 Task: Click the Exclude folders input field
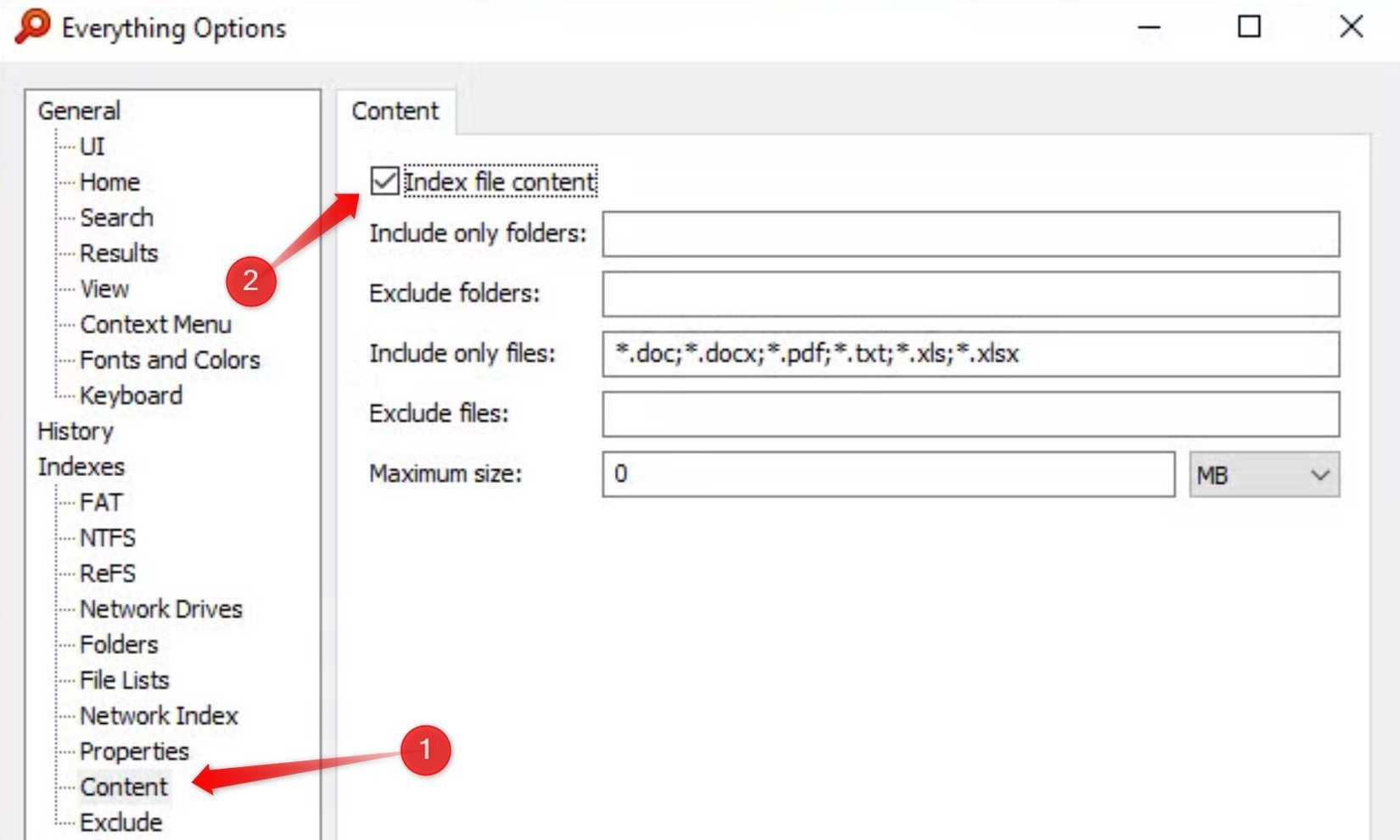pyautogui.click(x=970, y=294)
